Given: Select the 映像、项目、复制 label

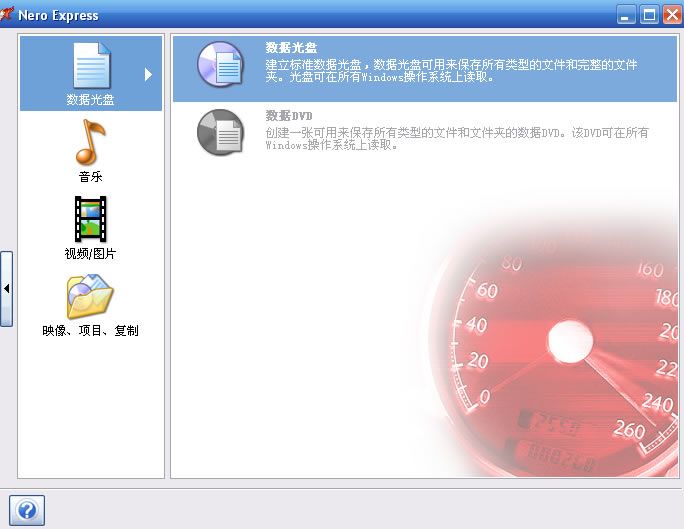Looking at the screenshot, I should tap(90, 331).
